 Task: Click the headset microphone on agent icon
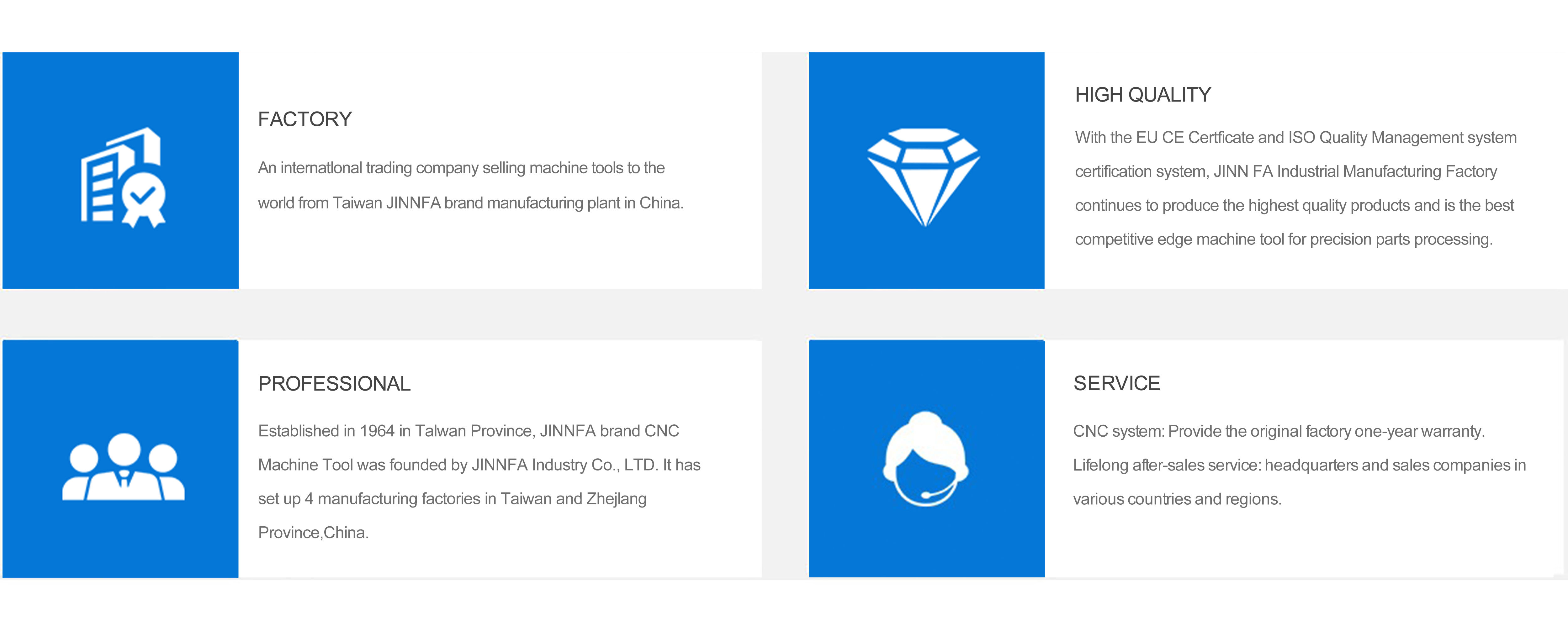927,495
